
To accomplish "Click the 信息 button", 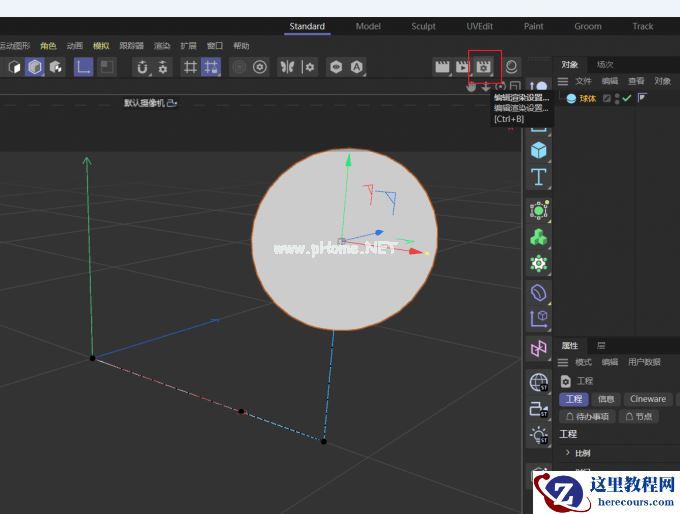I will click(x=606, y=399).
